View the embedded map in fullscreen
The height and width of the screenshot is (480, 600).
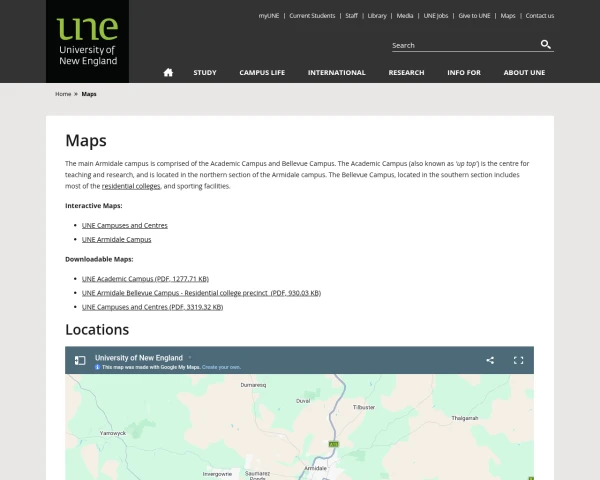(518, 360)
